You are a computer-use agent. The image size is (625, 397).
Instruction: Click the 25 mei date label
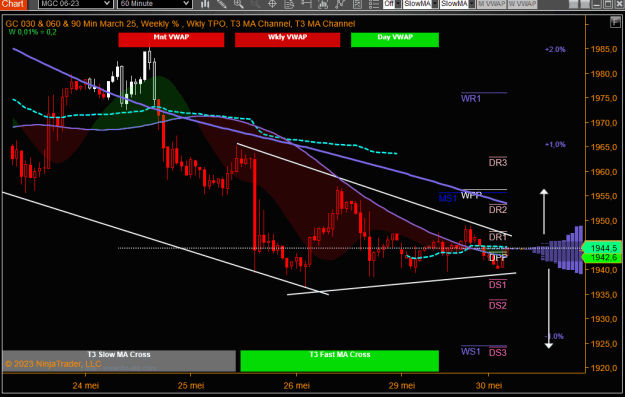tap(191, 385)
